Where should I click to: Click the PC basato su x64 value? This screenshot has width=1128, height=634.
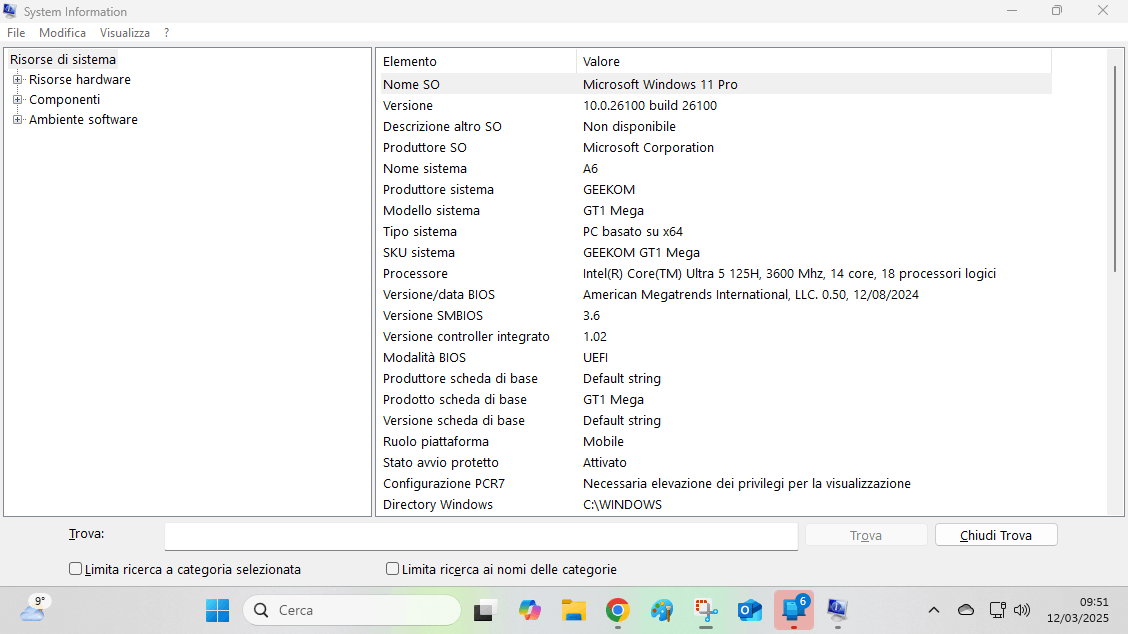tap(632, 232)
